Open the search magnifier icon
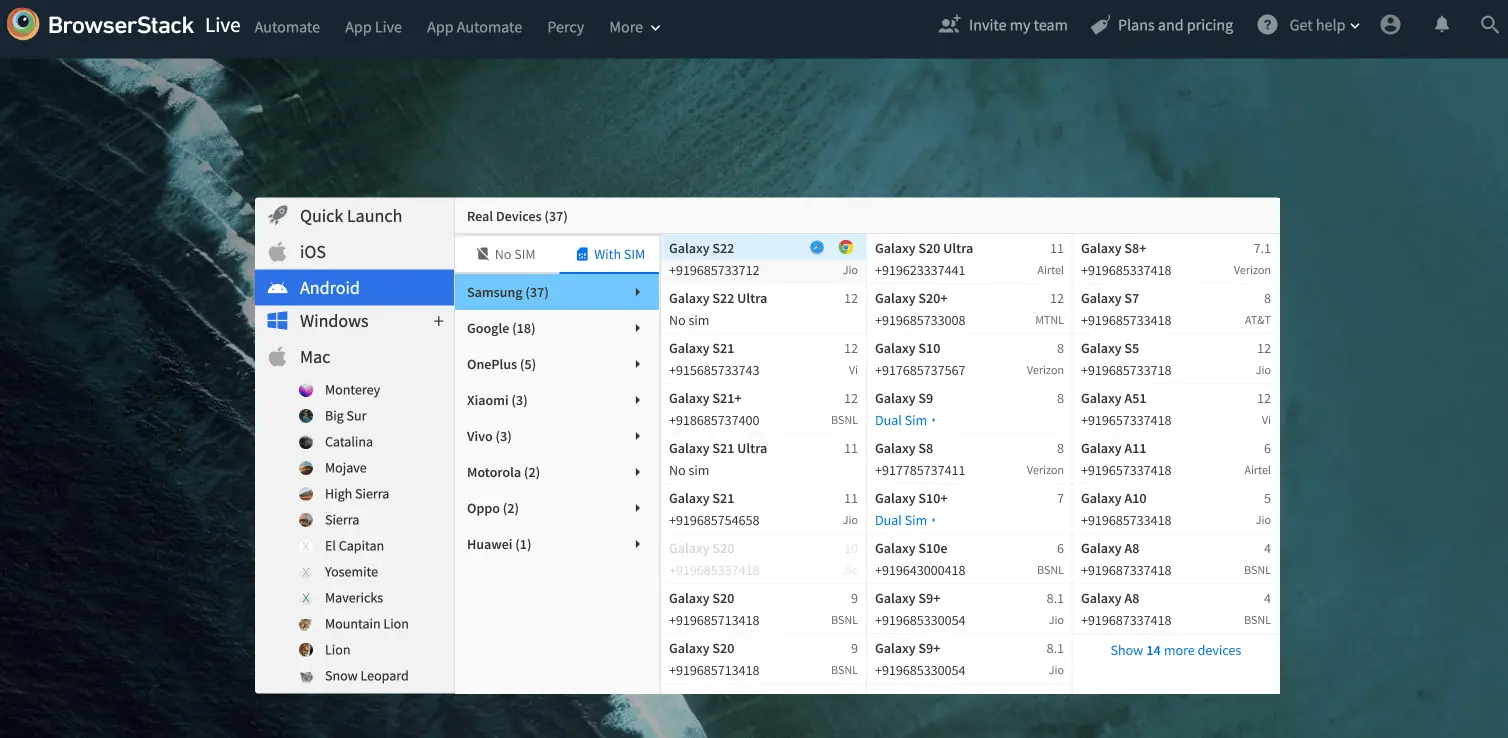 tap(1489, 26)
